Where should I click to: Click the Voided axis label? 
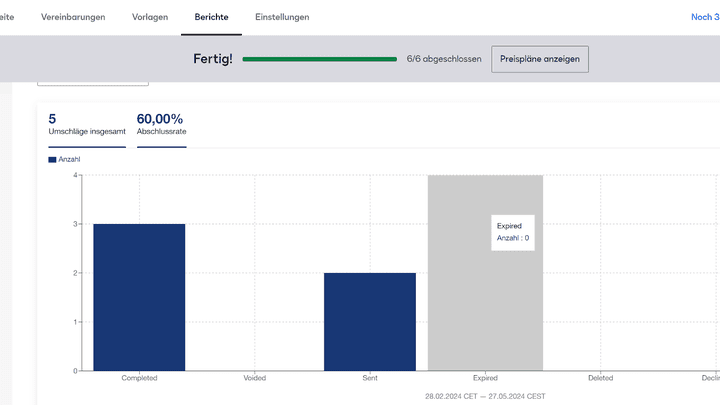[x=254, y=379]
